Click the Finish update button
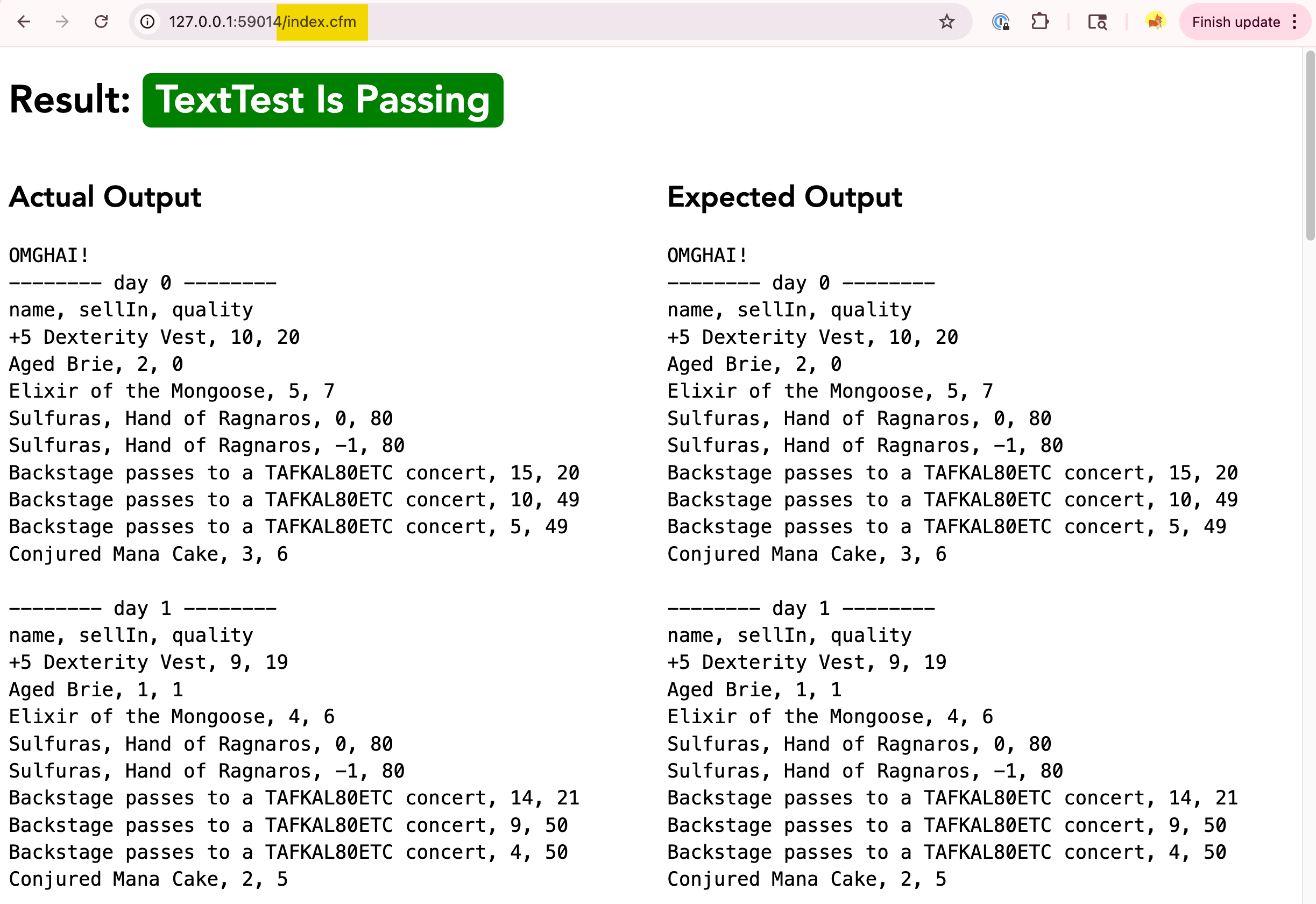The height and width of the screenshot is (904, 1316). point(1236,22)
